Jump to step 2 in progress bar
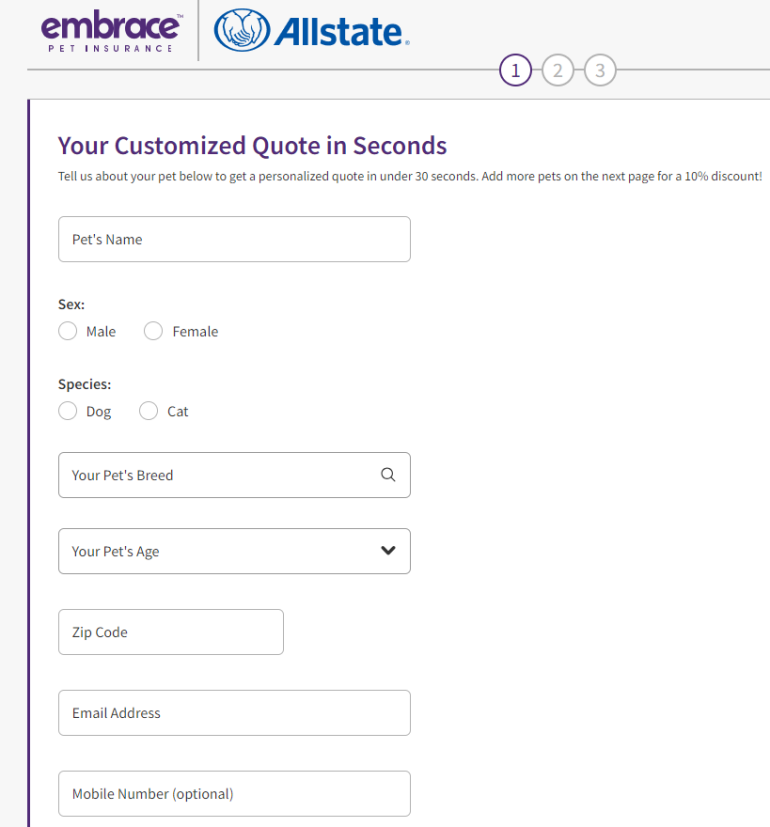This screenshot has height=827, width=770. tap(557, 70)
